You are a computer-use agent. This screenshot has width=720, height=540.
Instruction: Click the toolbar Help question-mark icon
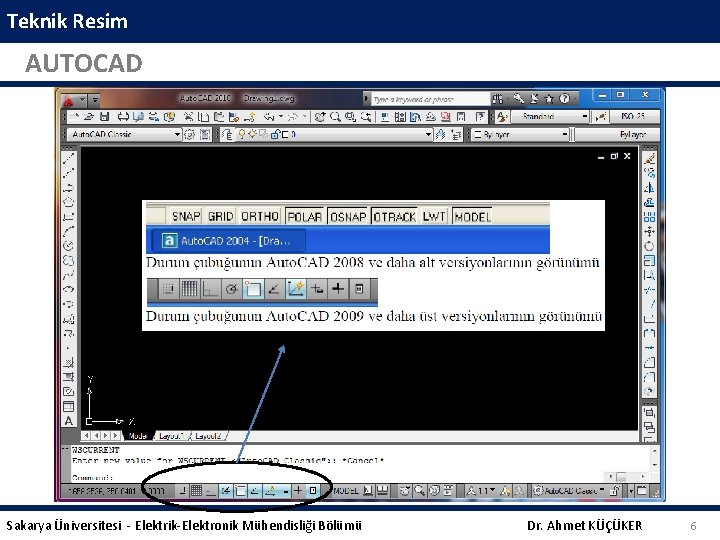coord(480,117)
